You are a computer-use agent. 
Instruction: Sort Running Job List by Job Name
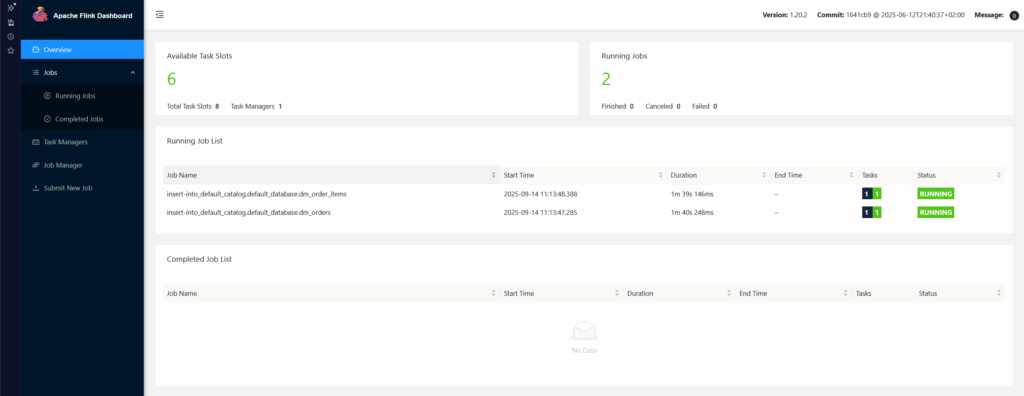(x=493, y=175)
